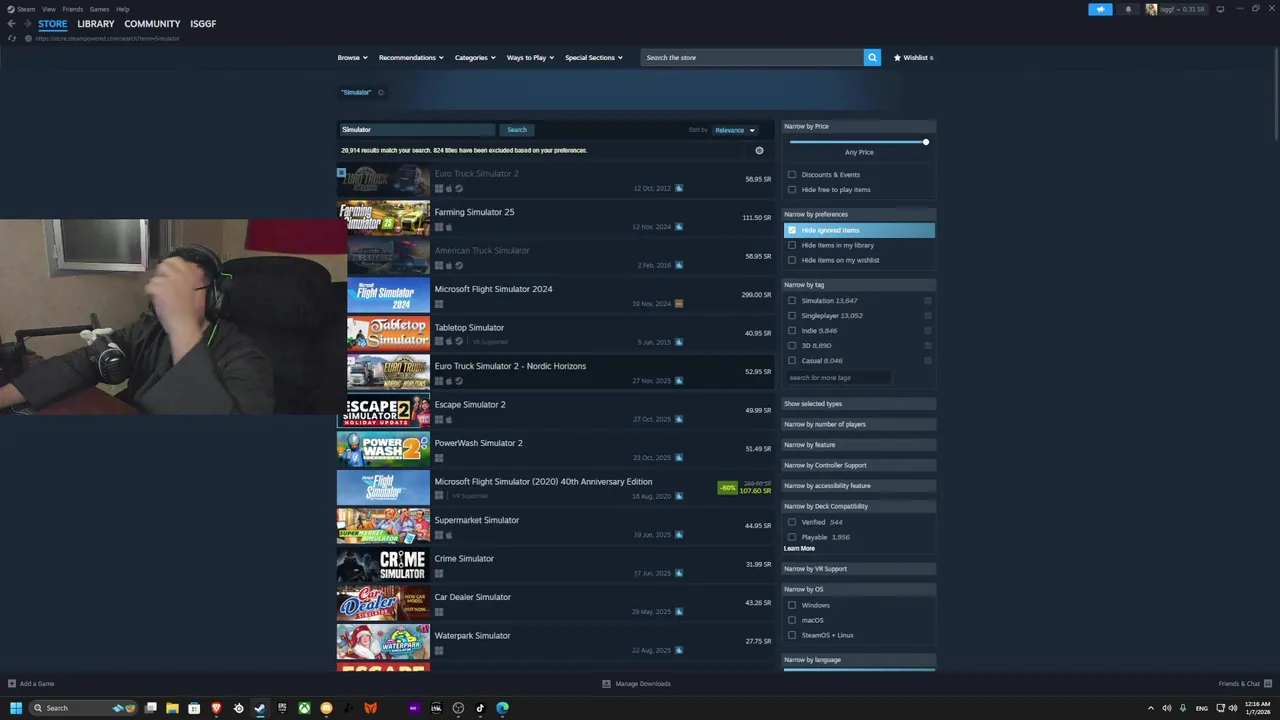Check the Verified Deck compatibility box

[792, 522]
